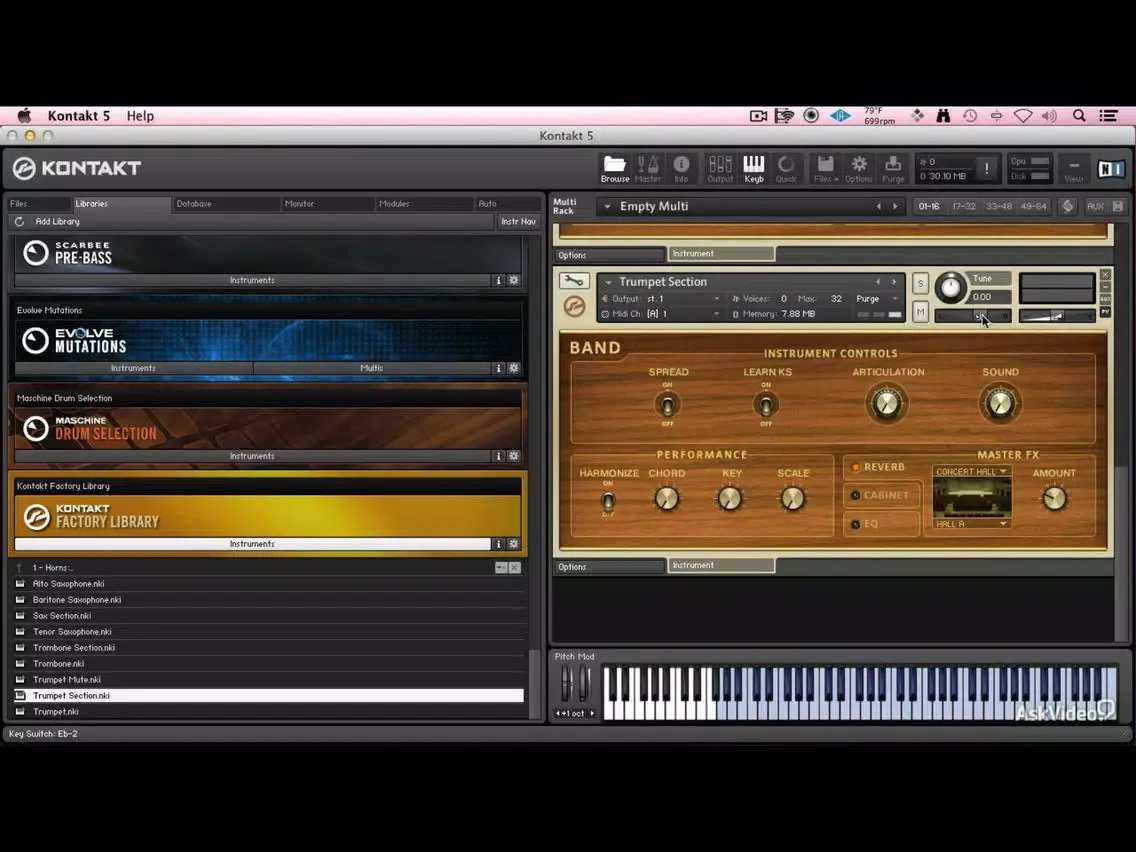Open settings gear for Evolve Mutations library
This screenshot has height=852, width=1136.
(514, 368)
